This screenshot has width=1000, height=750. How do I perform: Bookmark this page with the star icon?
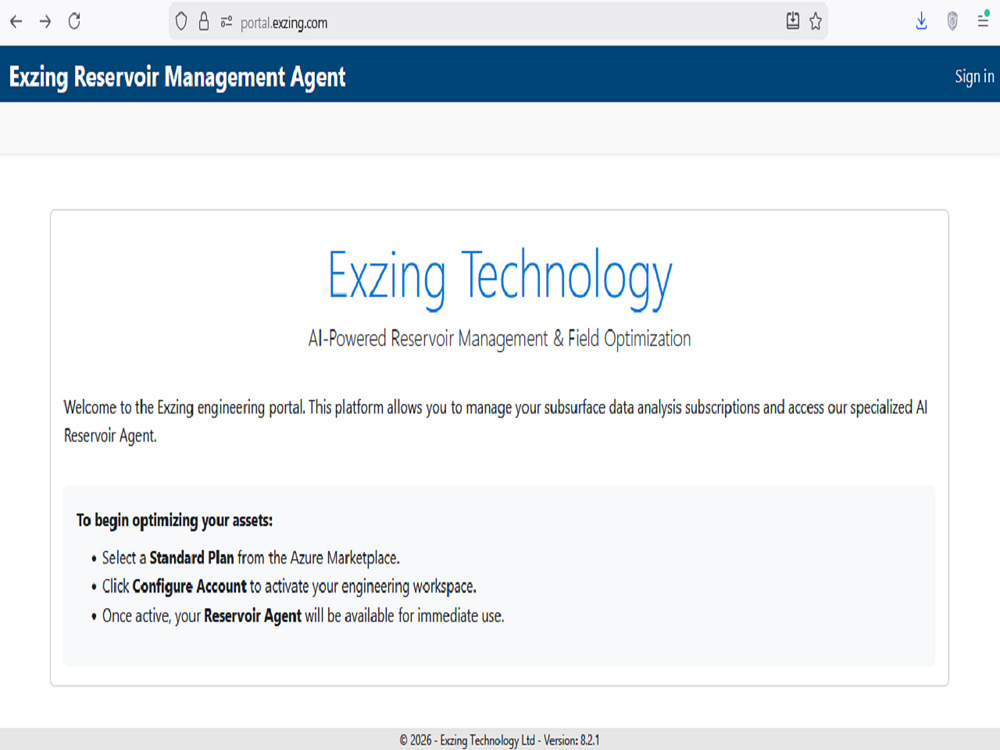coord(816,22)
